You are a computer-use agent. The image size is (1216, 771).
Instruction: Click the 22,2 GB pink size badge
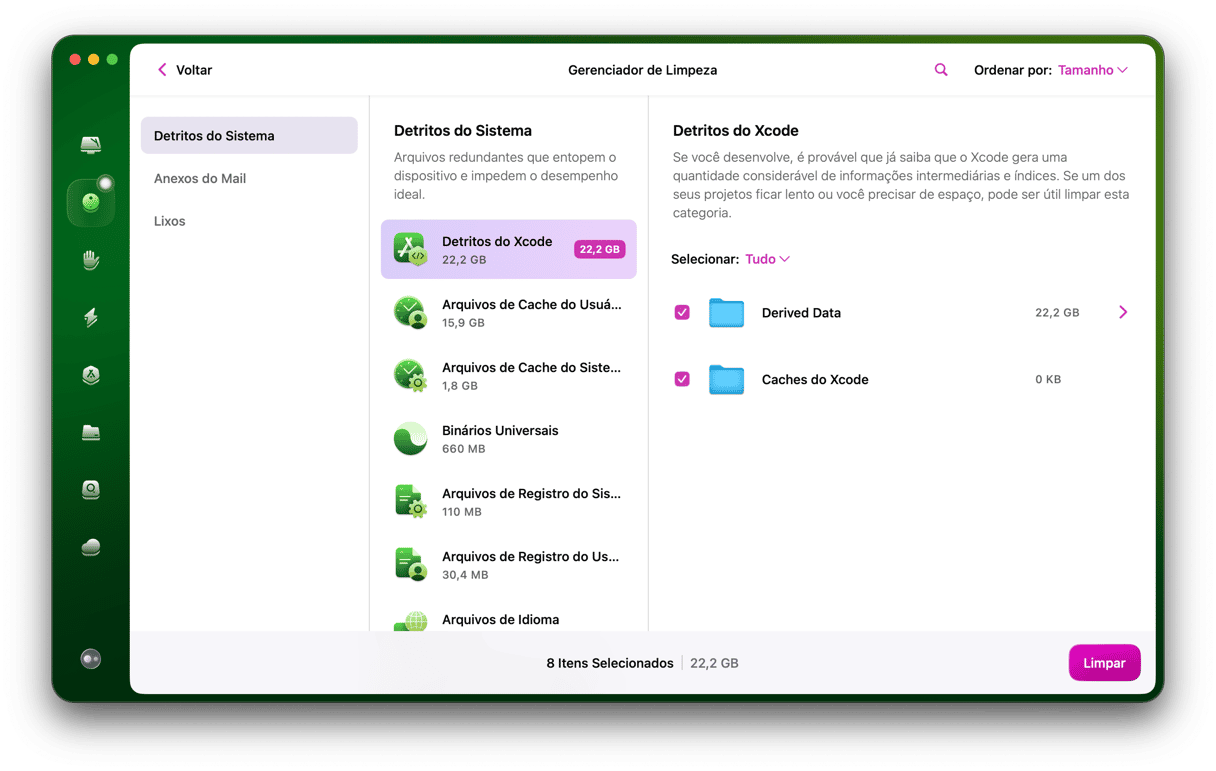coord(599,249)
